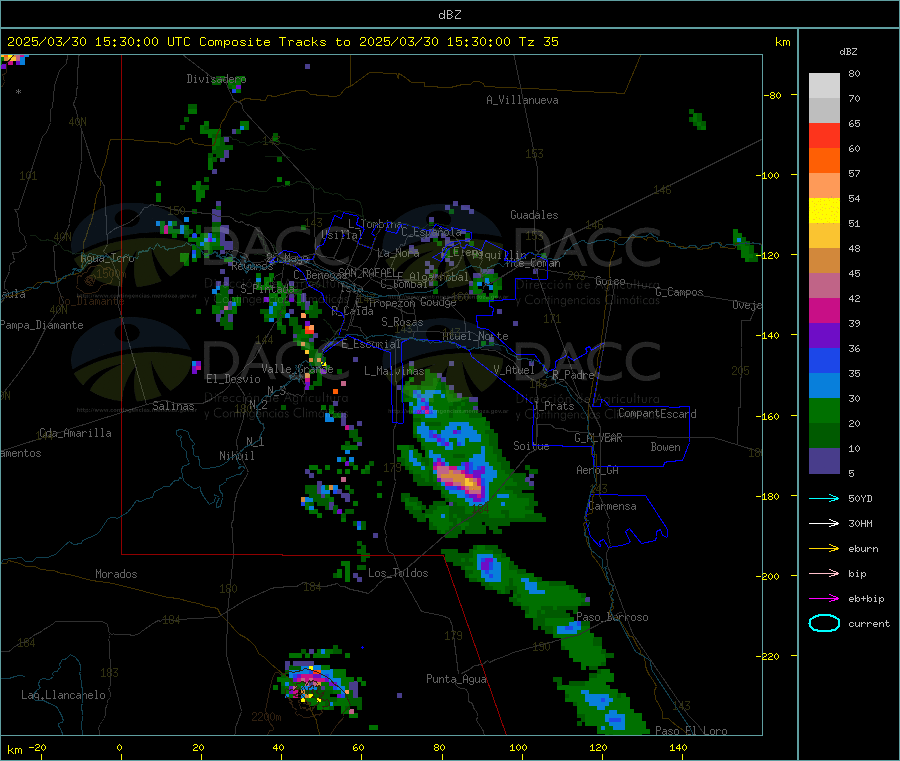The width and height of the screenshot is (900, 761).
Task: Select the green 30 dBZ legend swatch
Action: tap(824, 410)
